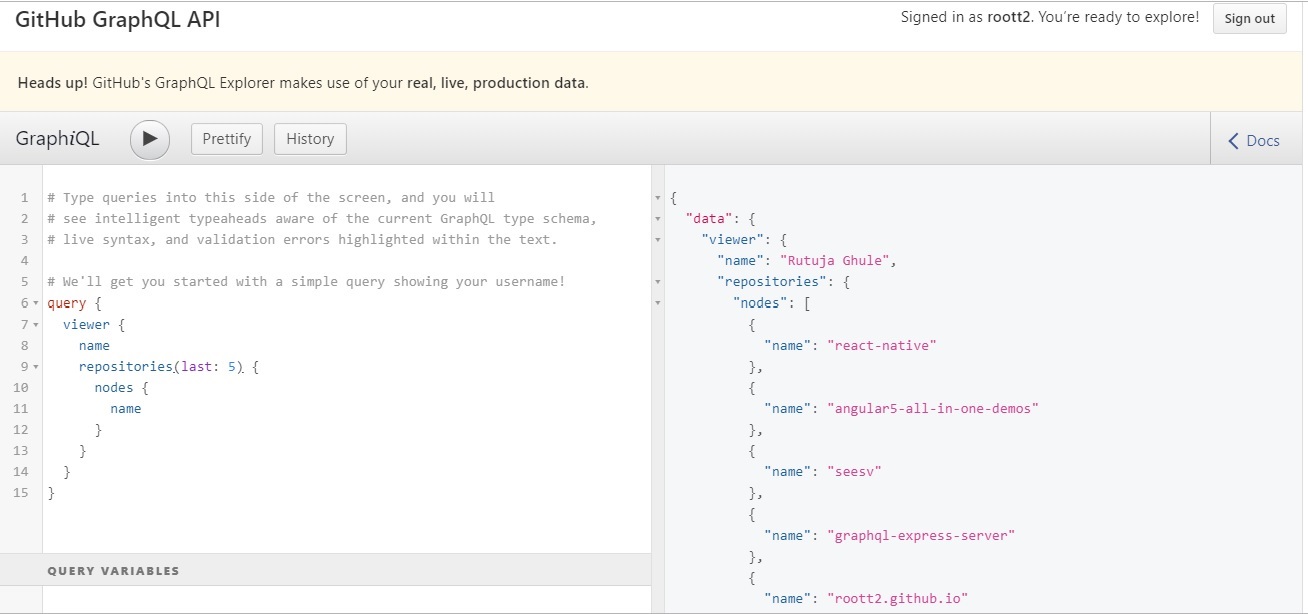The image size is (1308, 614).
Task: Click the Sign out button
Action: 1250,18
